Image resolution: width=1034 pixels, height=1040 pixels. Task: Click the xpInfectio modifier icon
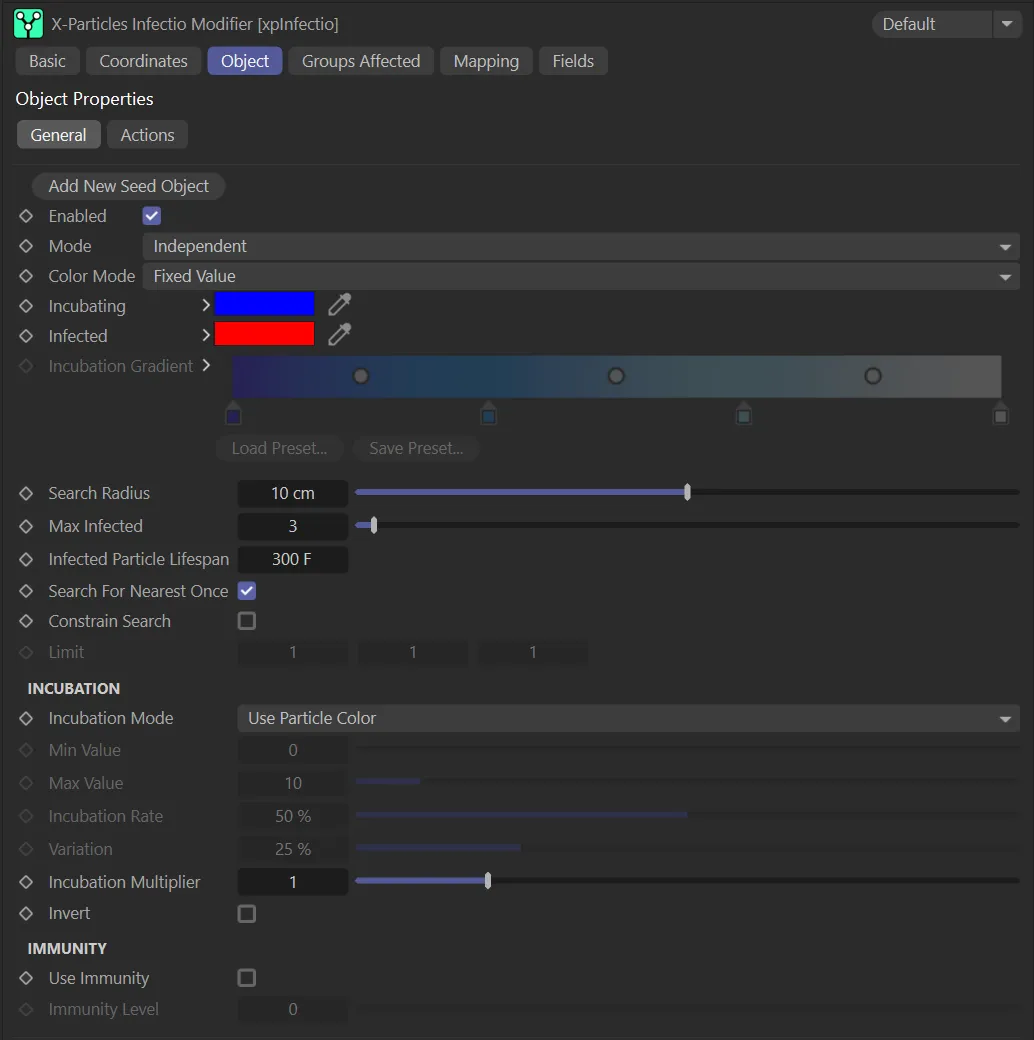click(28, 23)
